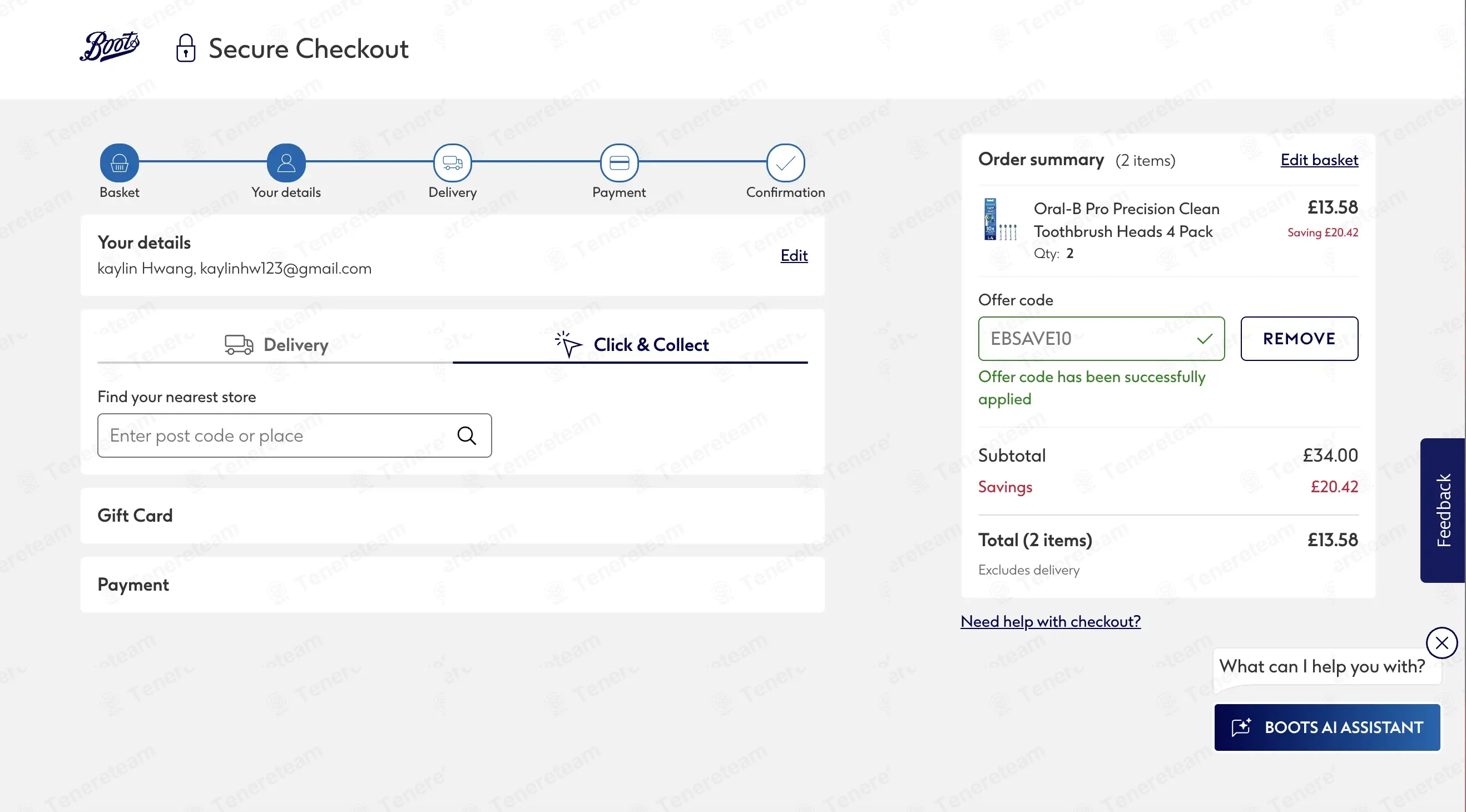The image size is (1466, 812).
Task: Click the Subtotal £34.00 value
Action: click(1330, 455)
